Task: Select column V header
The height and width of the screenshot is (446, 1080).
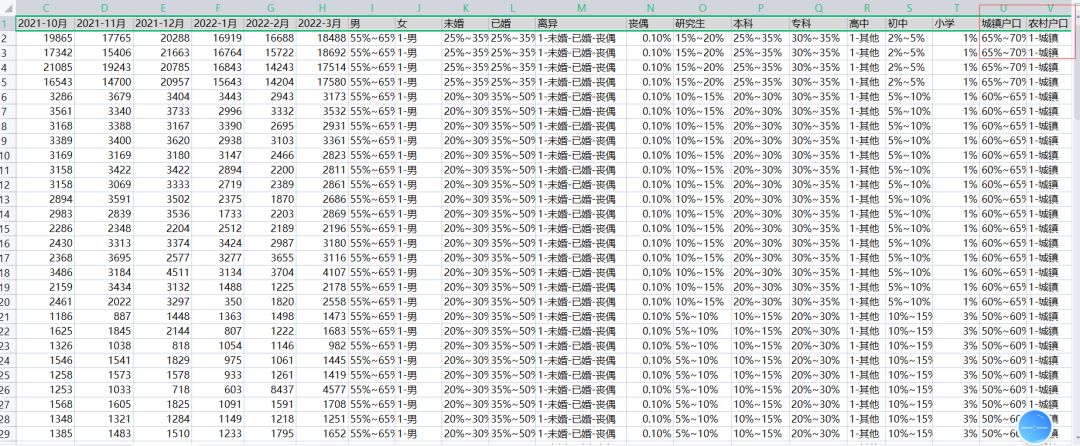Action: tap(1050, 8)
